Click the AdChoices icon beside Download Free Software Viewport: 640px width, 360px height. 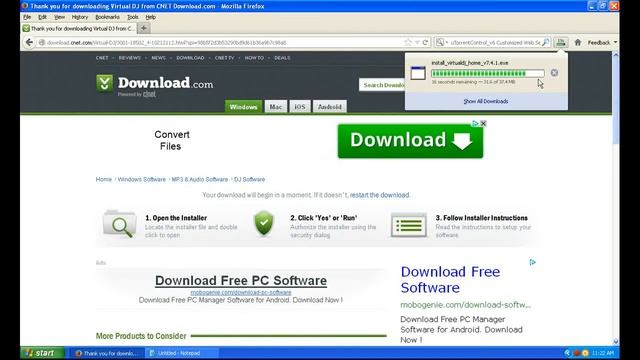click(533, 262)
